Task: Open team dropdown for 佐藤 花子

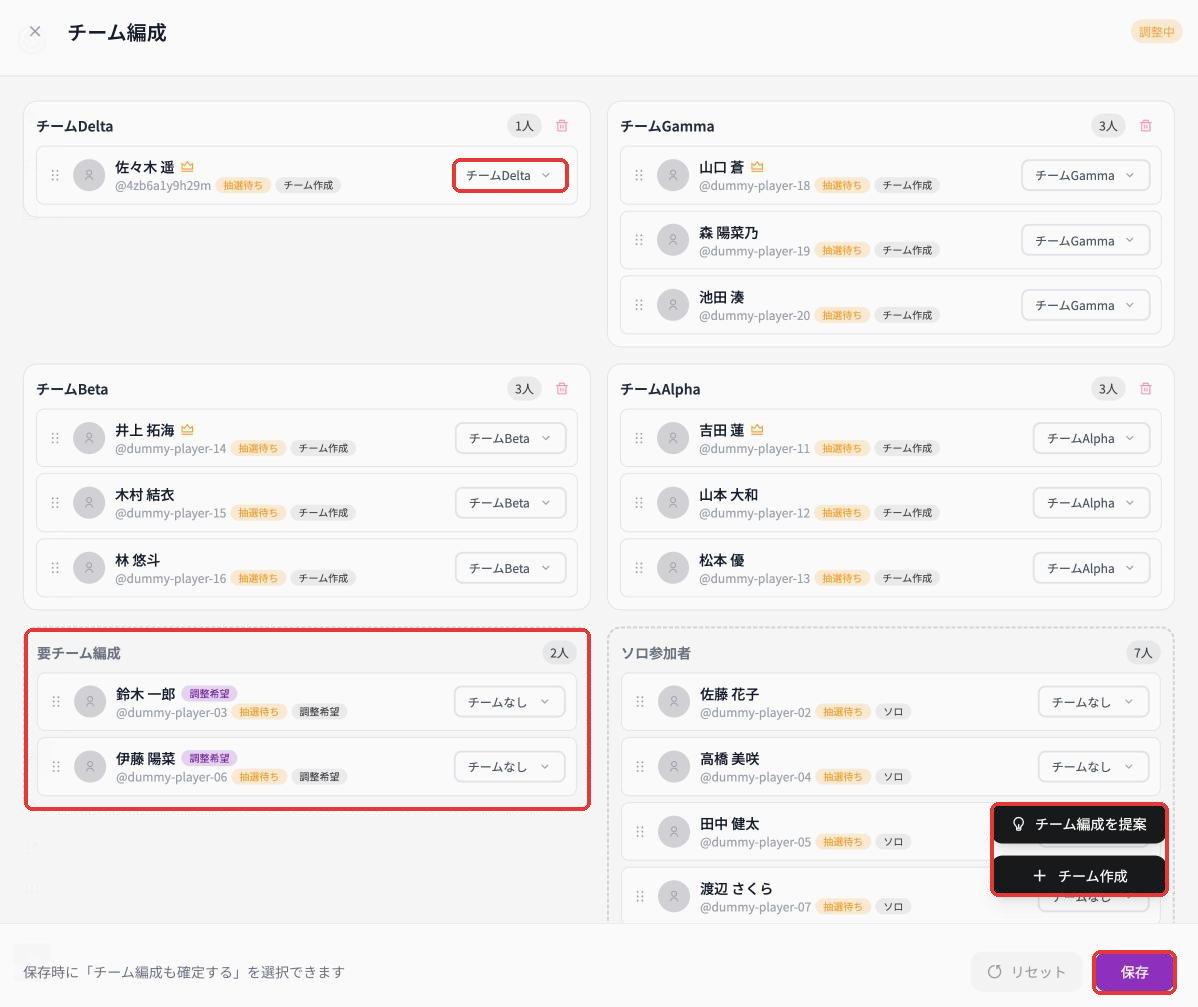Action: [x=1093, y=702]
